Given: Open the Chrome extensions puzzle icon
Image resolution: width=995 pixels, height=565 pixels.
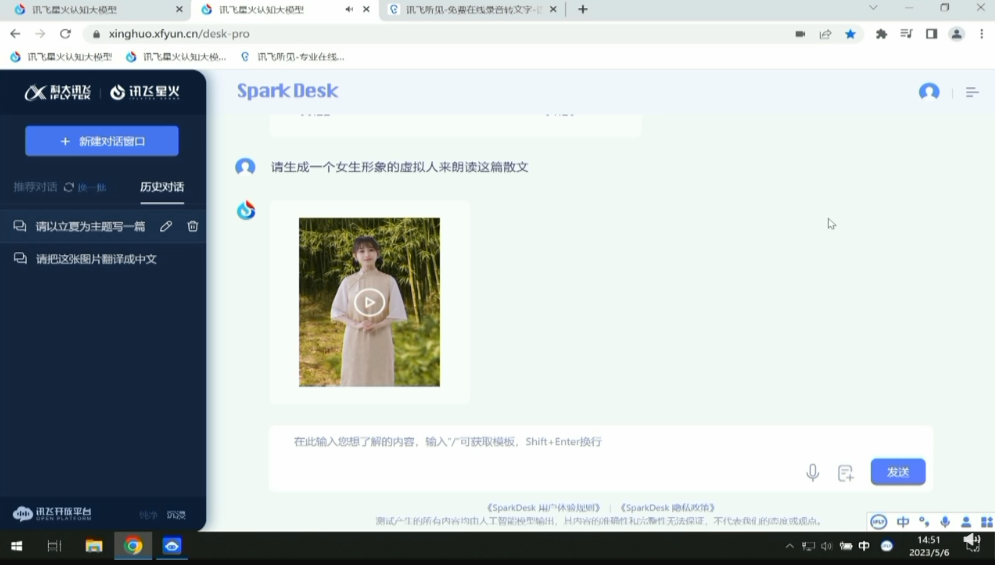Looking at the screenshot, I should click(x=881, y=34).
